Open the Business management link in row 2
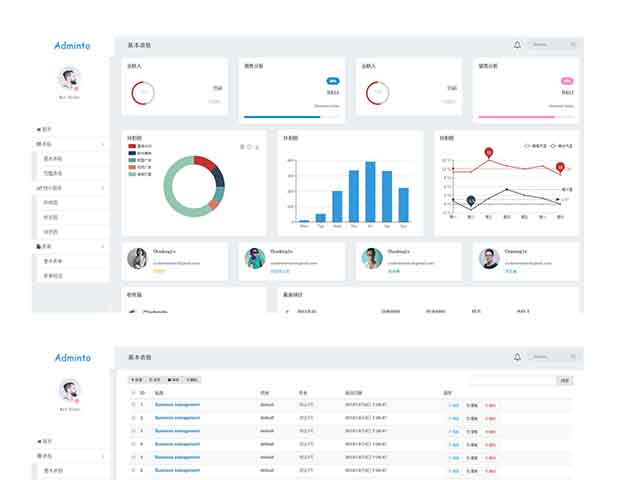This screenshot has width=640, height=480. pyautogui.click(x=177, y=418)
